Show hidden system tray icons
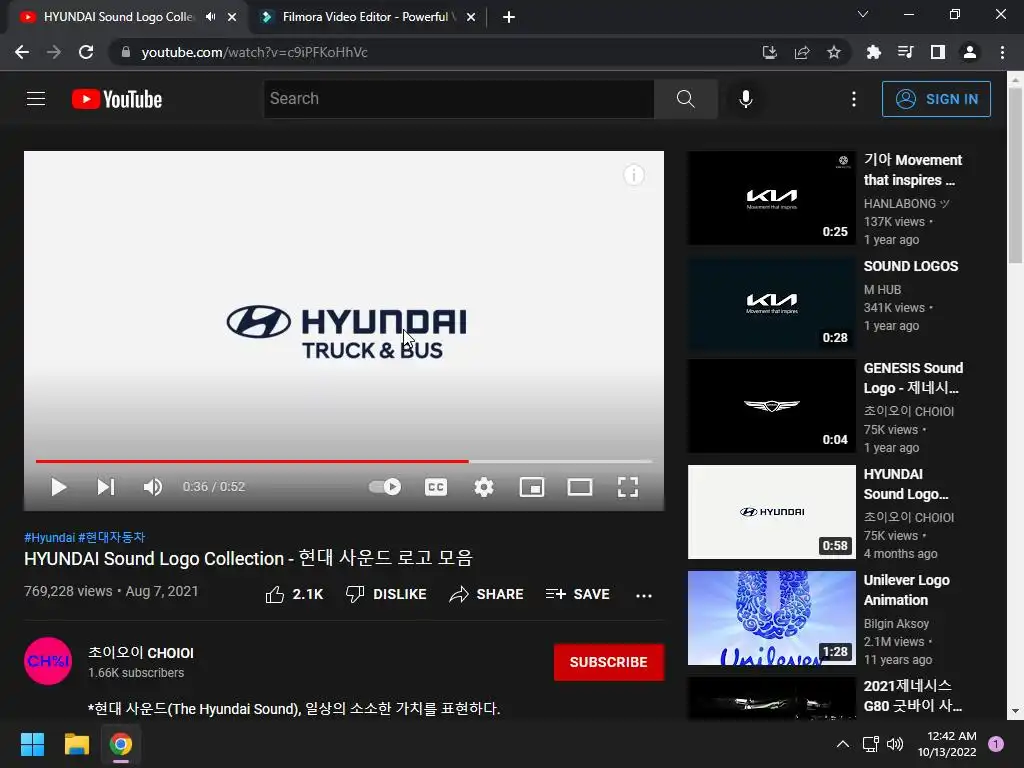The image size is (1024, 768). (843, 744)
